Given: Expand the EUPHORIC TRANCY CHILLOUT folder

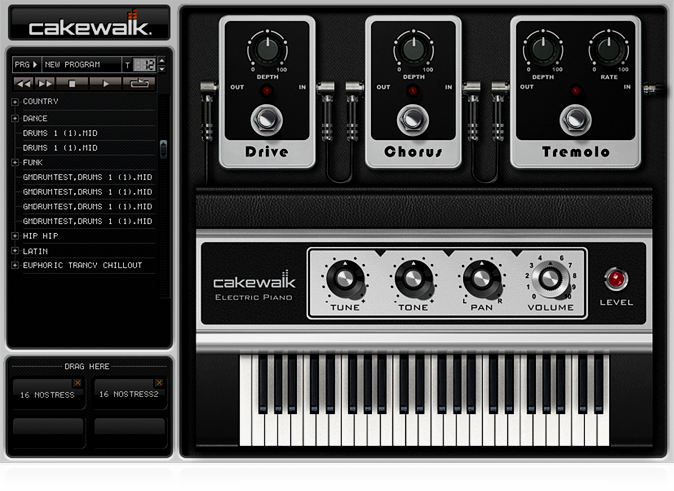Looking at the screenshot, I should tap(15, 265).
